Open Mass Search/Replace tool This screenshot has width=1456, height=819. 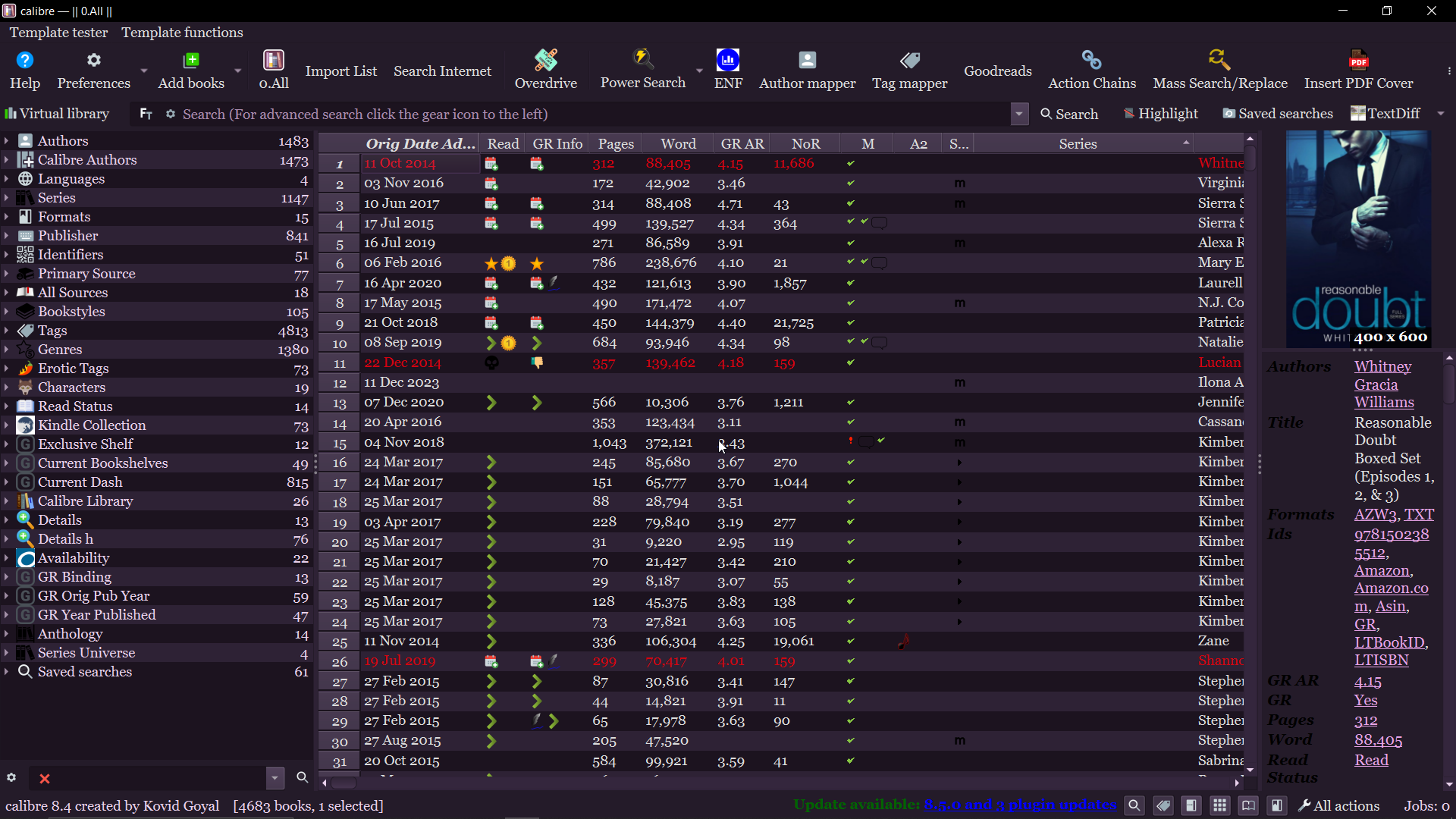point(1219,69)
